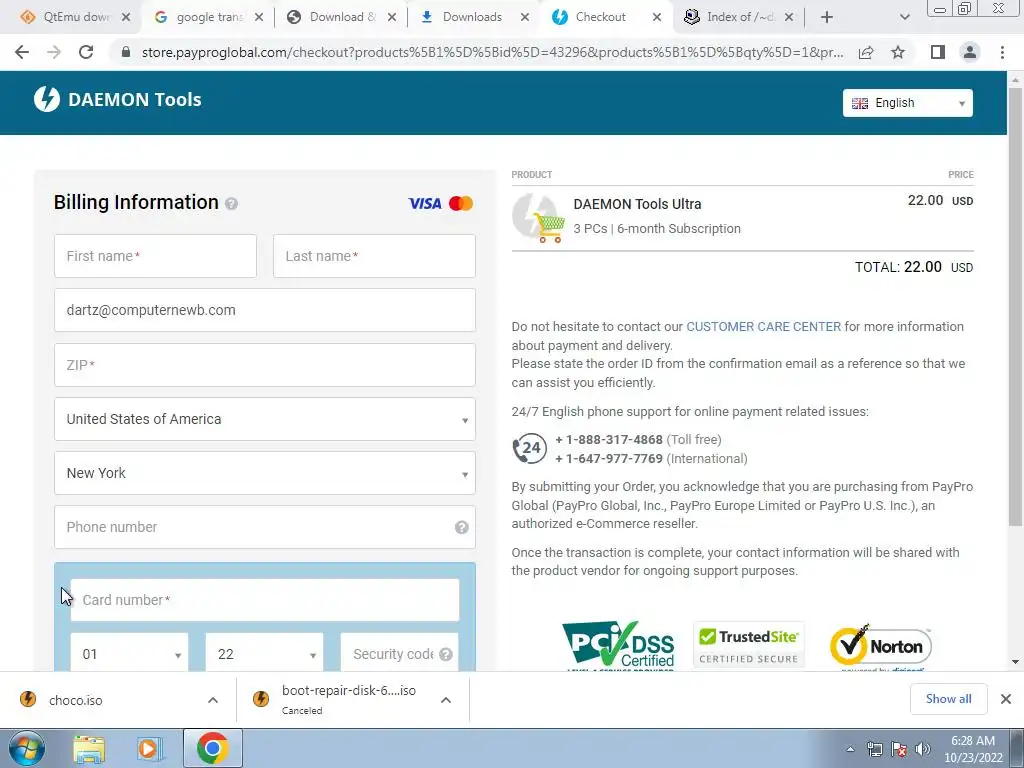Open the tab search chevron

(904, 17)
